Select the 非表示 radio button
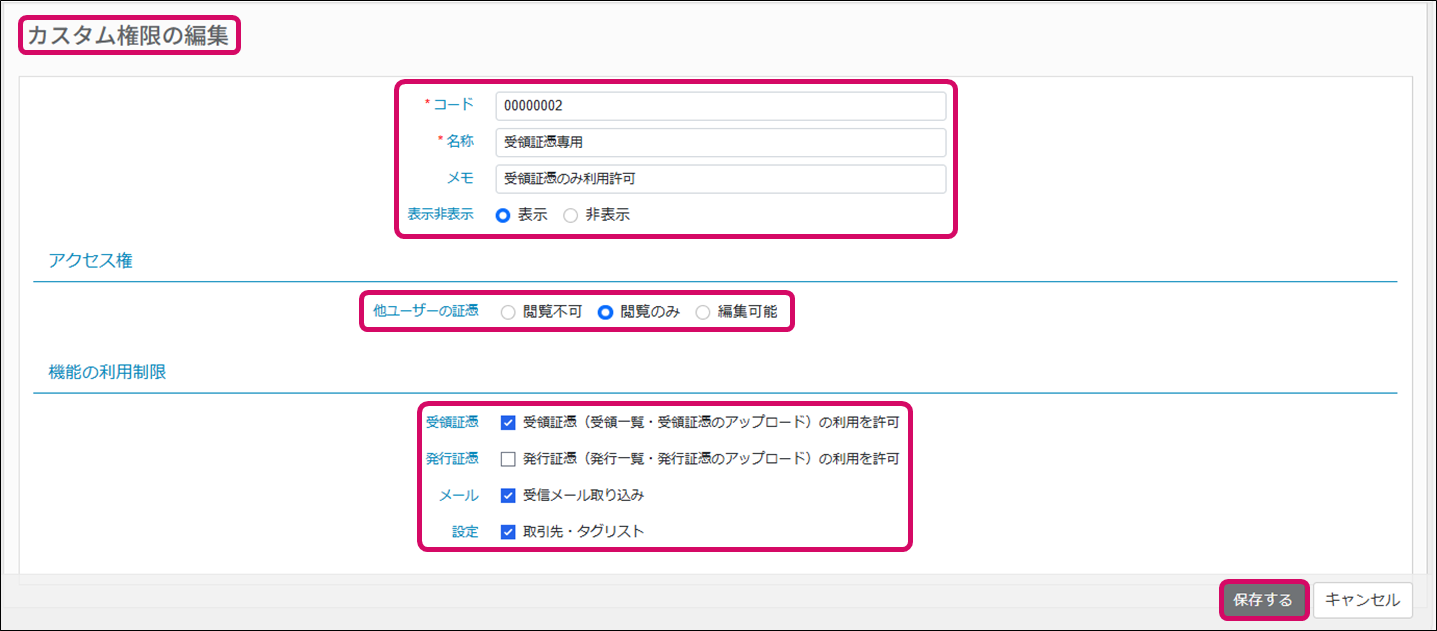 click(571, 215)
